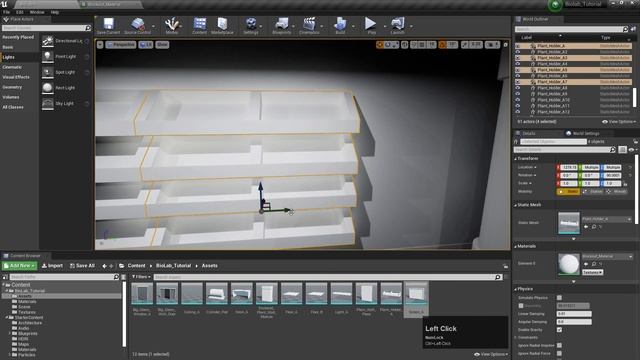The width and height of the screenshot is (640, 360).
Task: Select the Directional Light actor icon
Action: pyautogui.click(x=48, y=41)
